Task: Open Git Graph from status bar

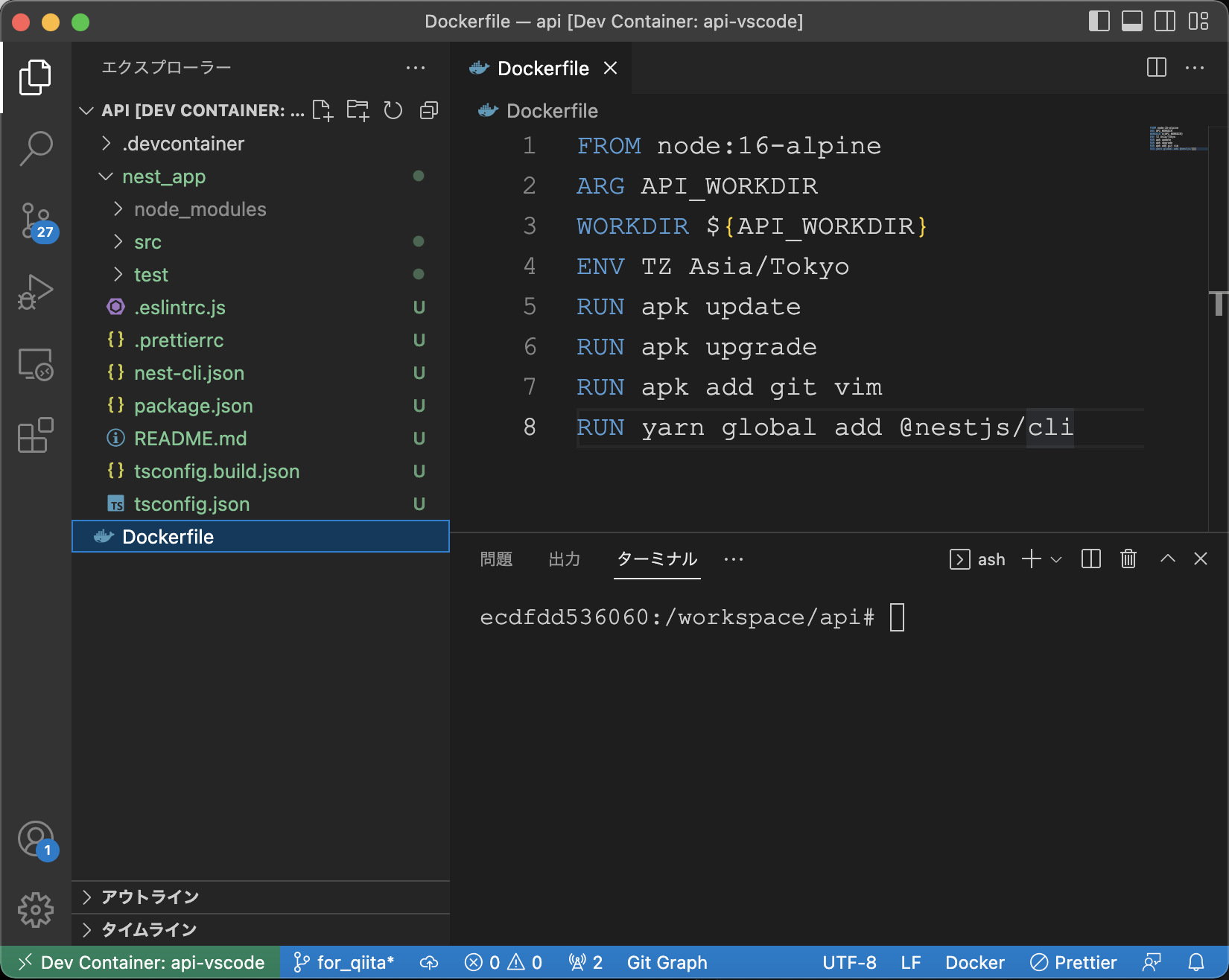Action: tap(667, 962)
